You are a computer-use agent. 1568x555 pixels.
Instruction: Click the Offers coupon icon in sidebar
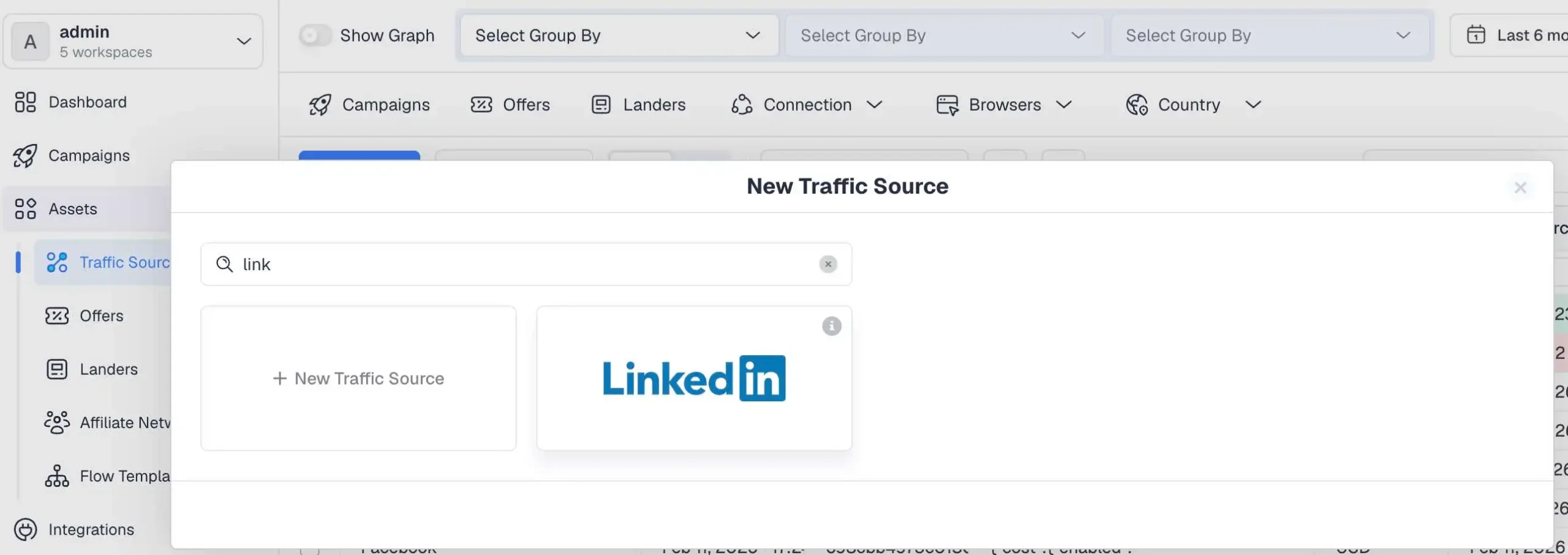point(57,316)
